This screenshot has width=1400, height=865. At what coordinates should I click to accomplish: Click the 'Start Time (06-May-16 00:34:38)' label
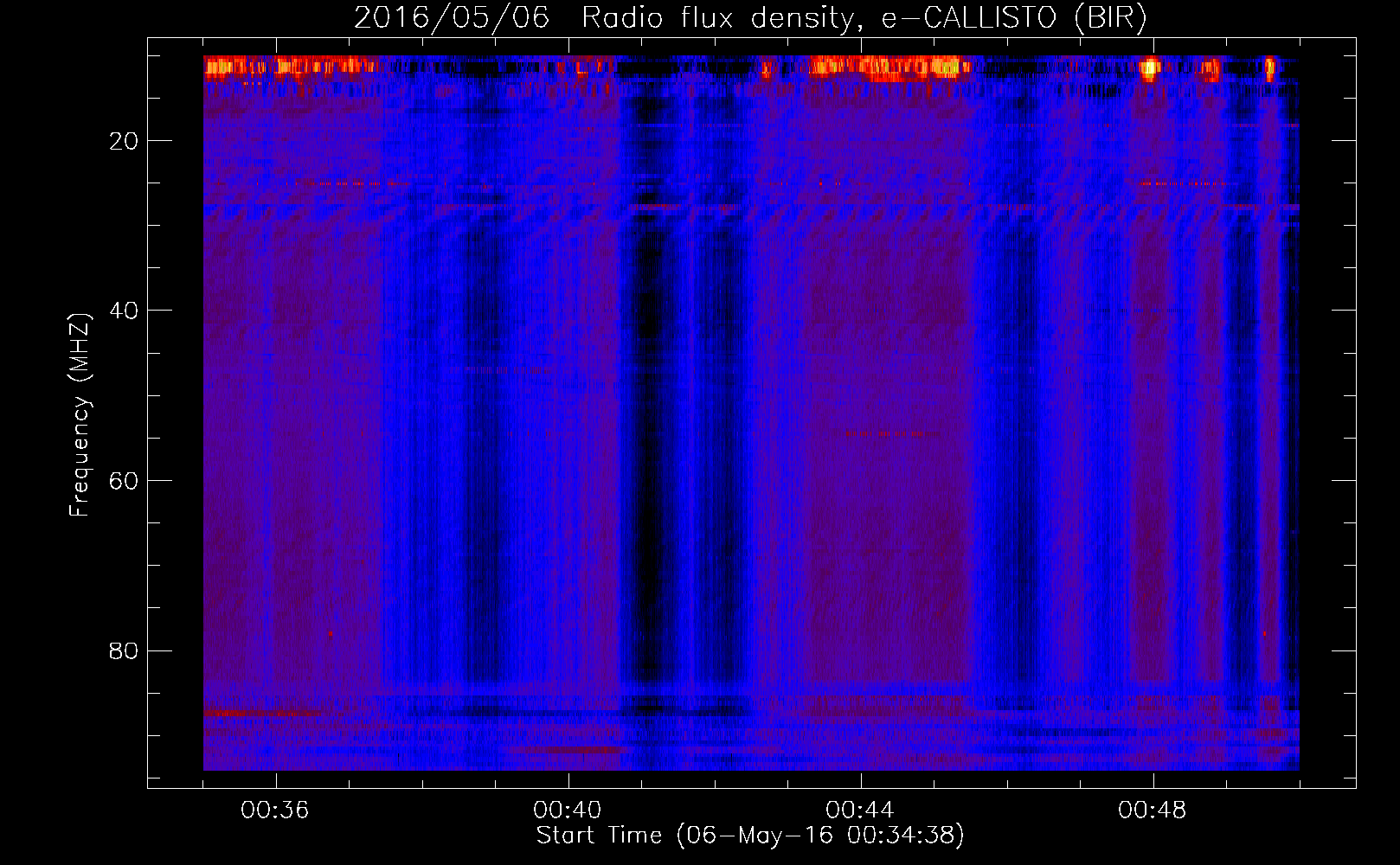click(750, 836)
